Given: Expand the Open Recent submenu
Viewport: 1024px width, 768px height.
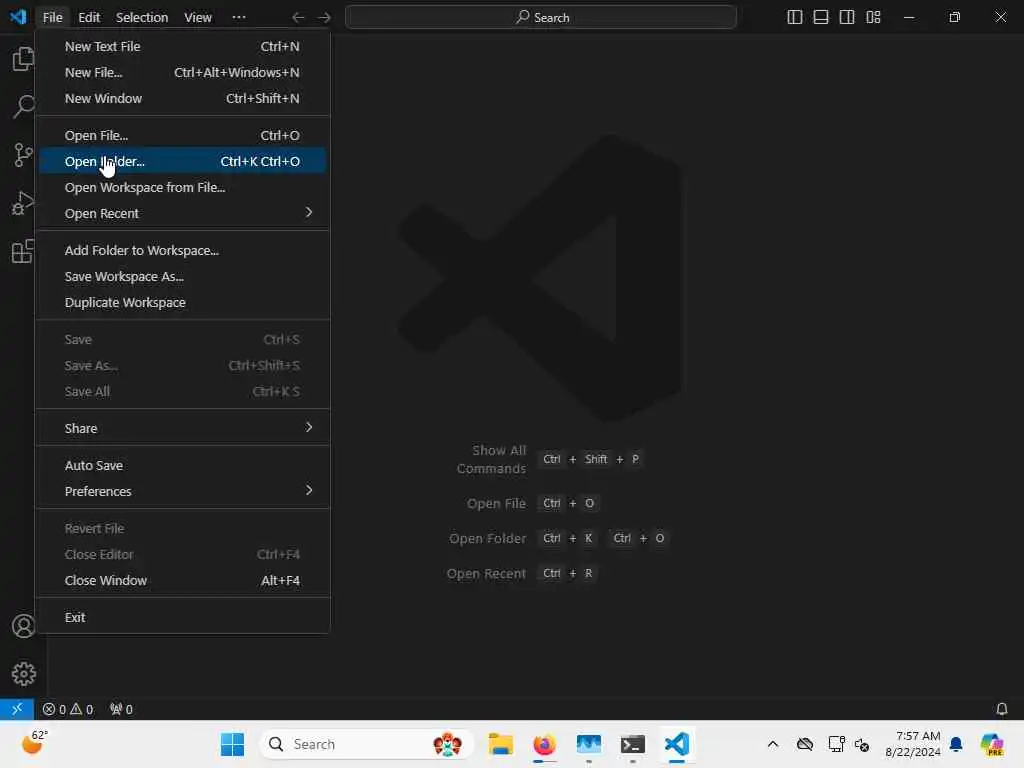Looking at the screenshot, I should [x=182, y=214].
